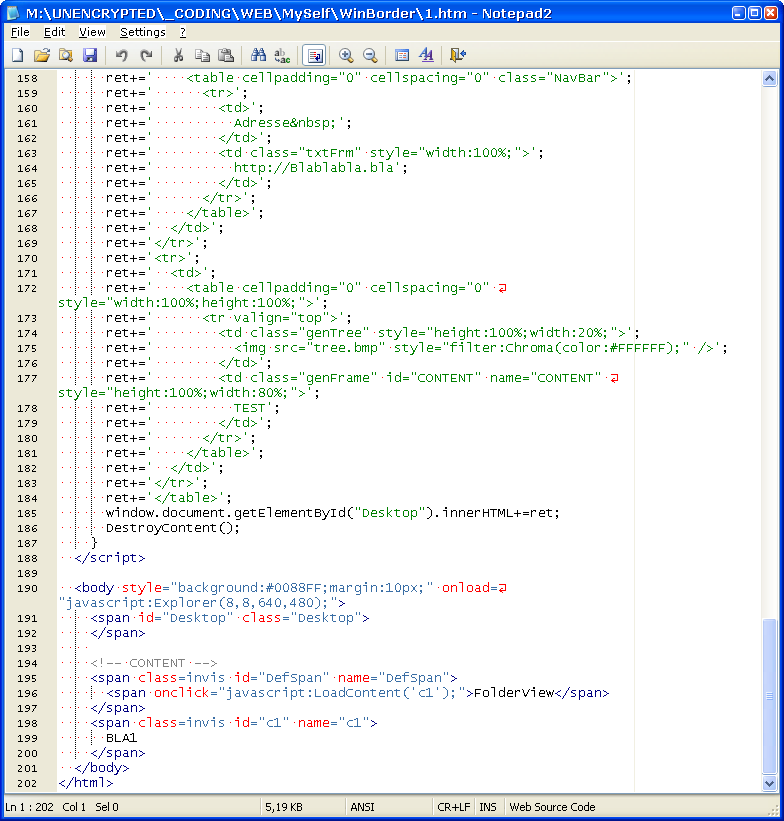Image resolution: width=784 pixels, height=821 pixels.
Task: Click 'javascript:Explorer(8,8,640,480);' onload value
Action: tap(197, 603)
